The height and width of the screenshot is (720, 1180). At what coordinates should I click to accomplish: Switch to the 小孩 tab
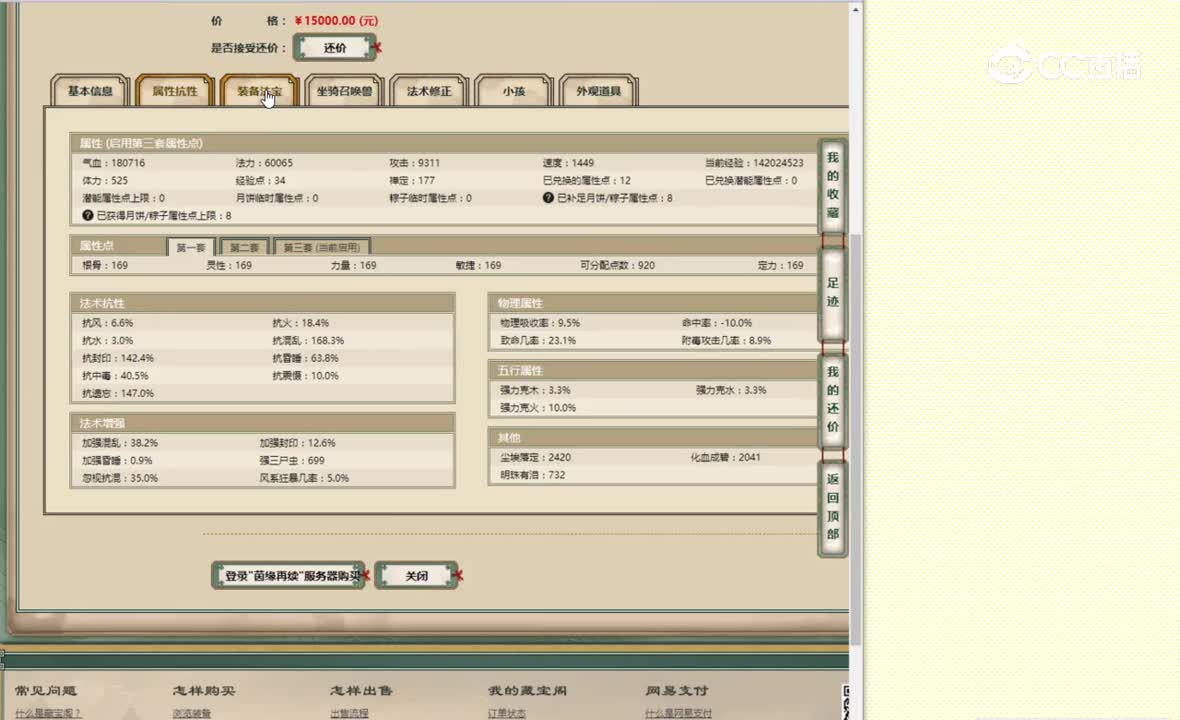point(514,91)
